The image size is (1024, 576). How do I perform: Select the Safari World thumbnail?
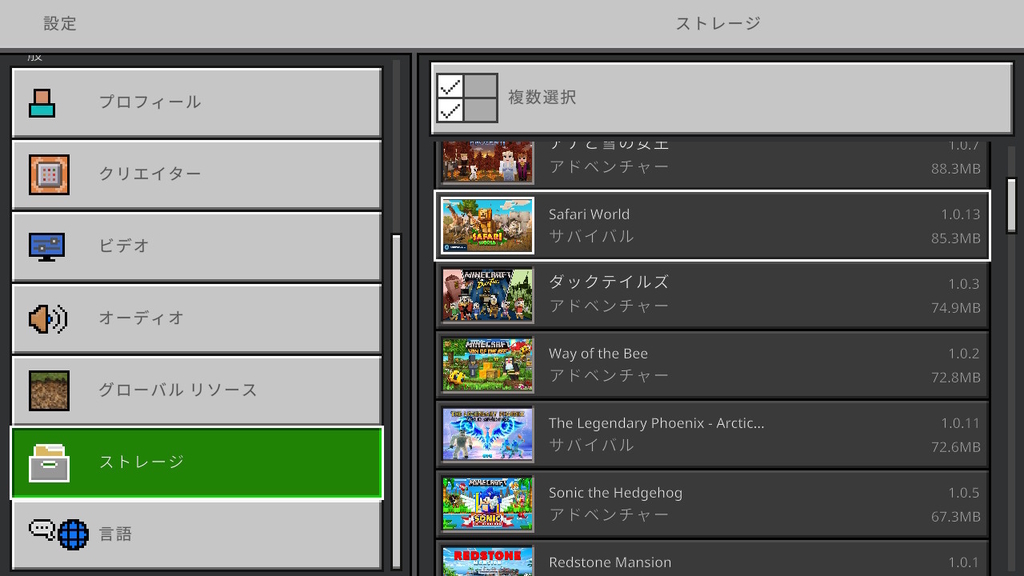(487, 225)
